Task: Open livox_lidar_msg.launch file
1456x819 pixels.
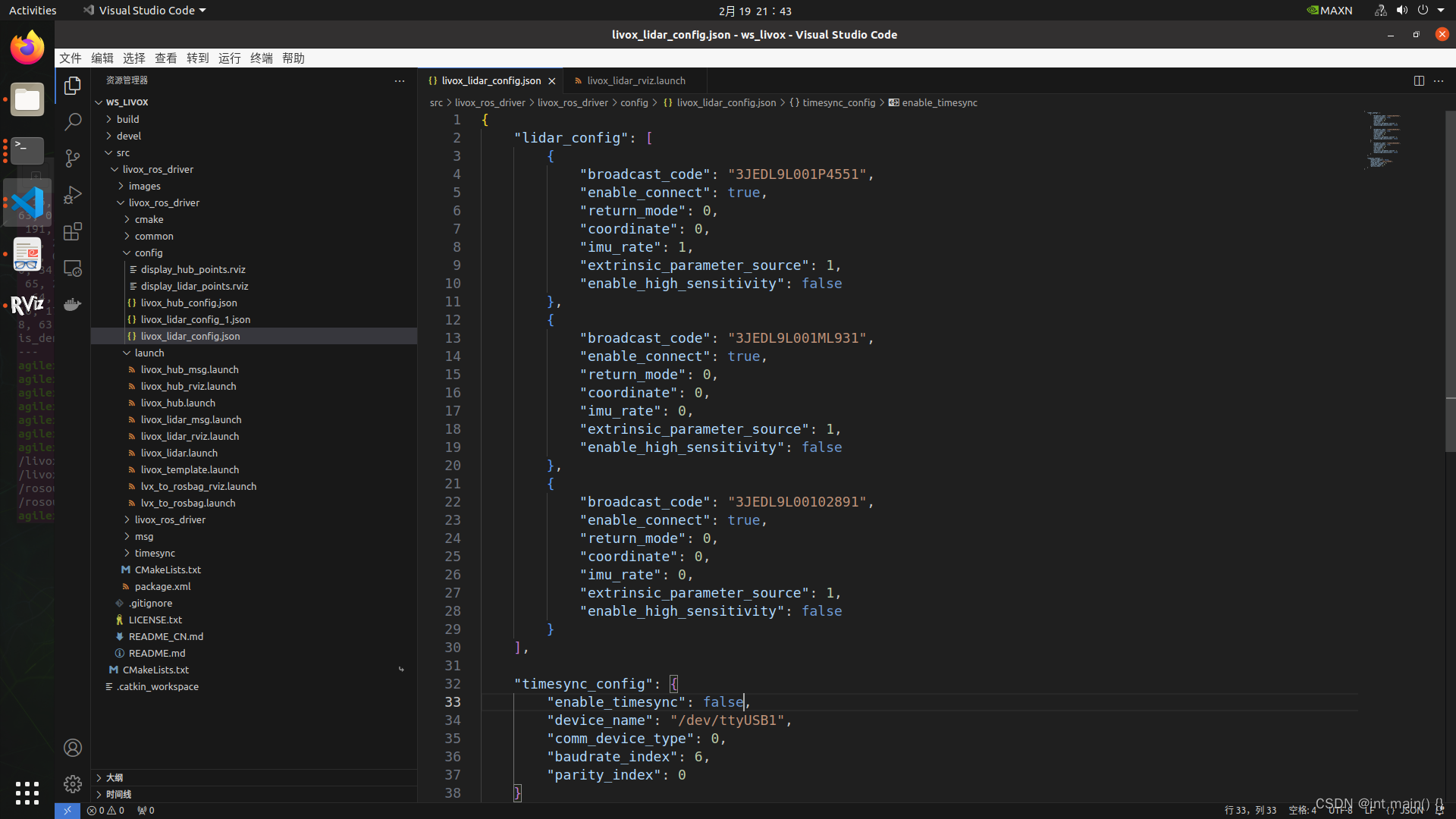Action: click(x=191, y=419)
